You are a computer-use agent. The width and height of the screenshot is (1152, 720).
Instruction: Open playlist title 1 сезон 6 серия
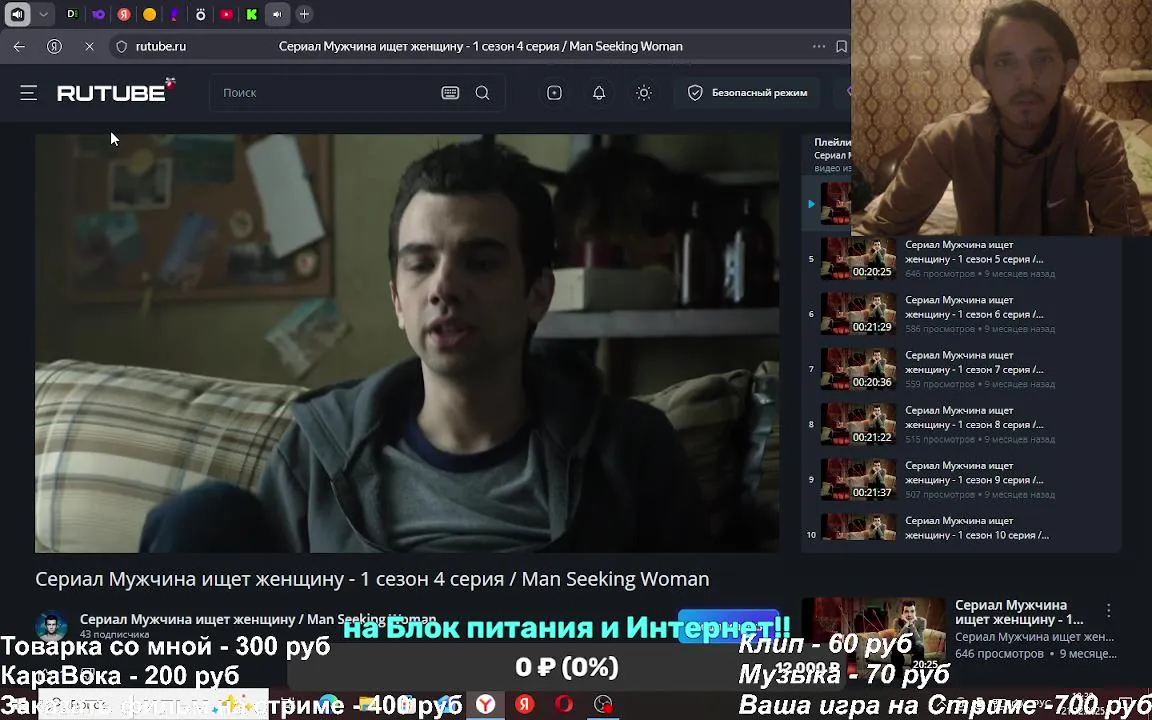pyautogui.click(x=974, y=307)
